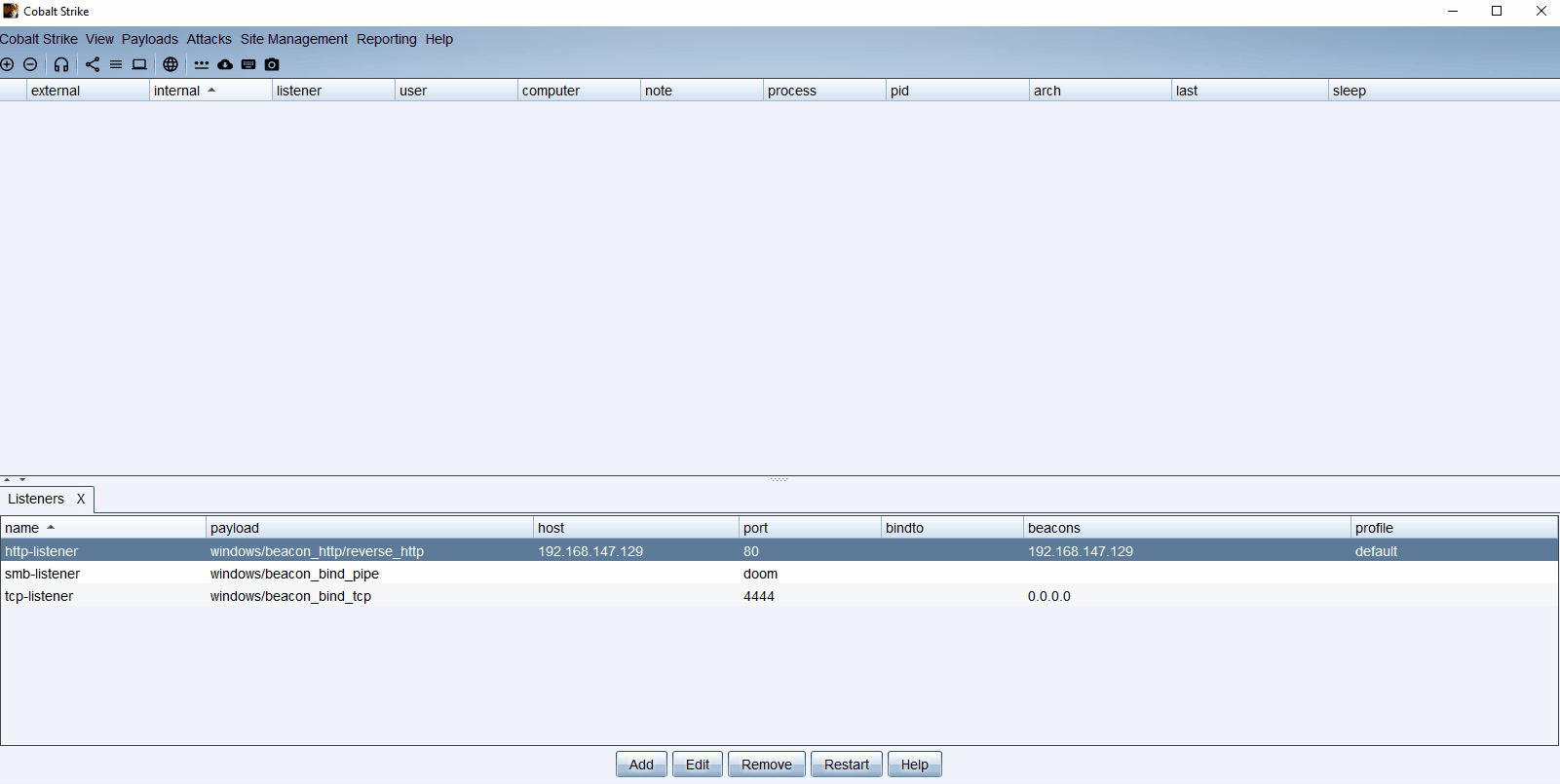Sort beacons by the internal column
This screenshot has height=784, width=1560.
(177, 91)
